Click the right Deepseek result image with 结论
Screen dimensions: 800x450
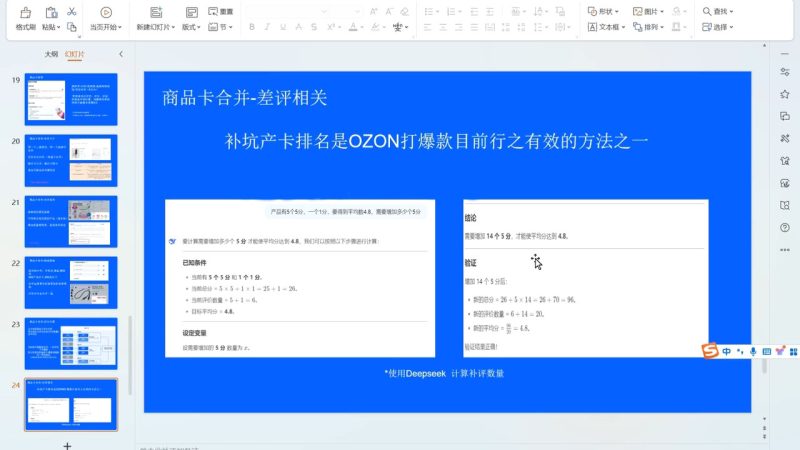coord(586,278)
